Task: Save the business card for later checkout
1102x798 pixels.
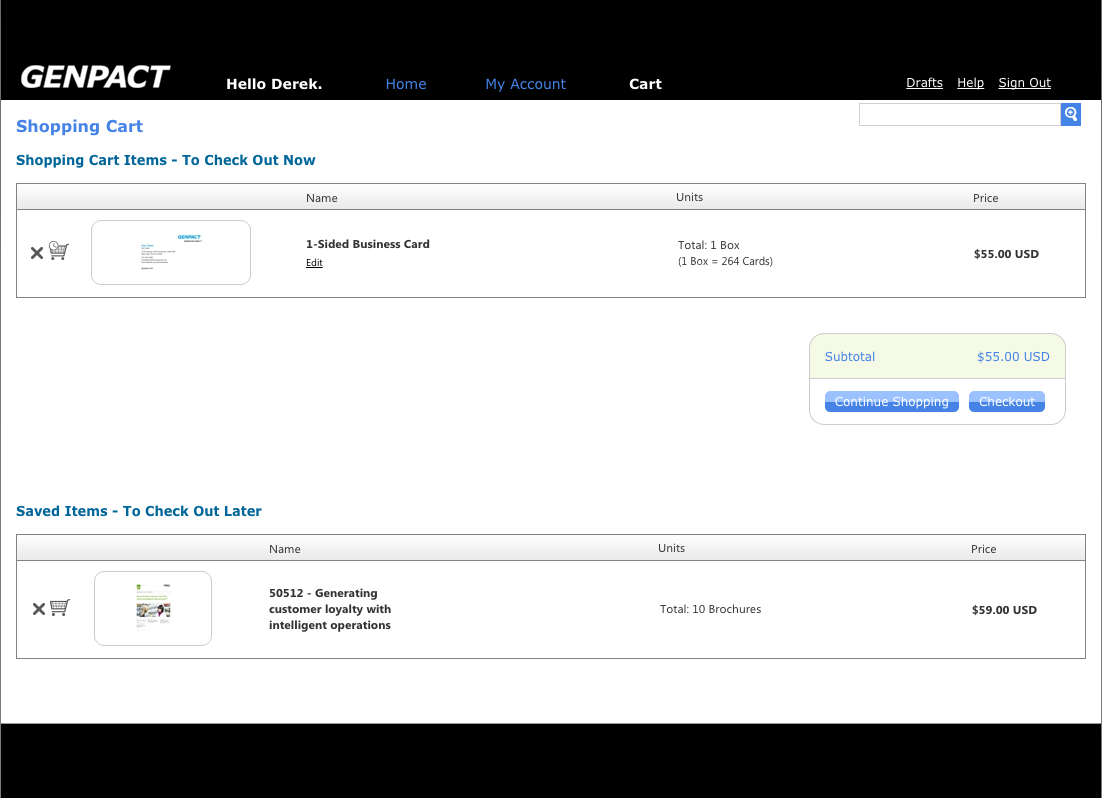Action: click(x=59, y=251)
